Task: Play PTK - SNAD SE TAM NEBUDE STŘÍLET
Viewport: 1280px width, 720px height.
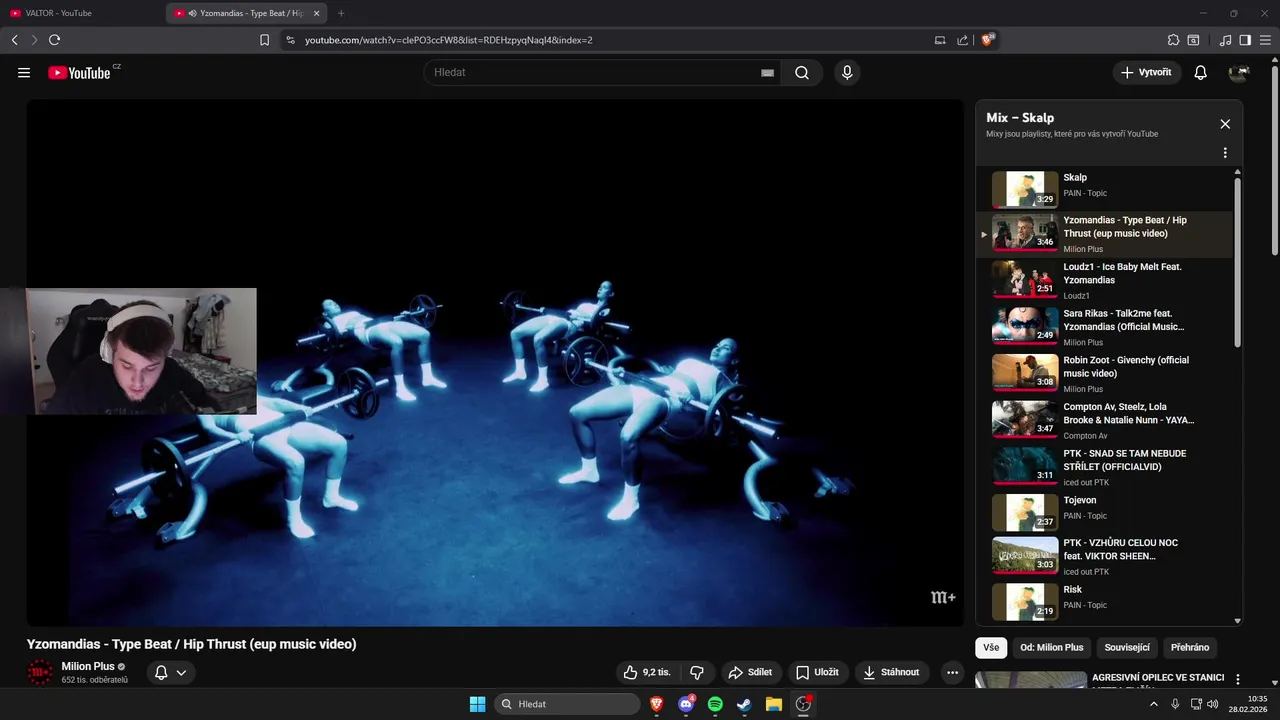Action: click(1105, 467)
